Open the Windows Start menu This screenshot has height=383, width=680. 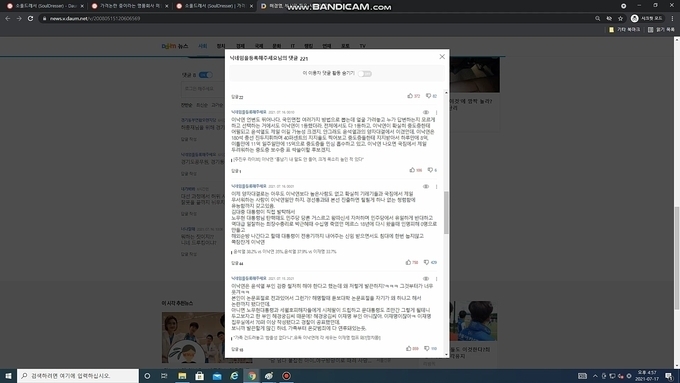[8, 376]
